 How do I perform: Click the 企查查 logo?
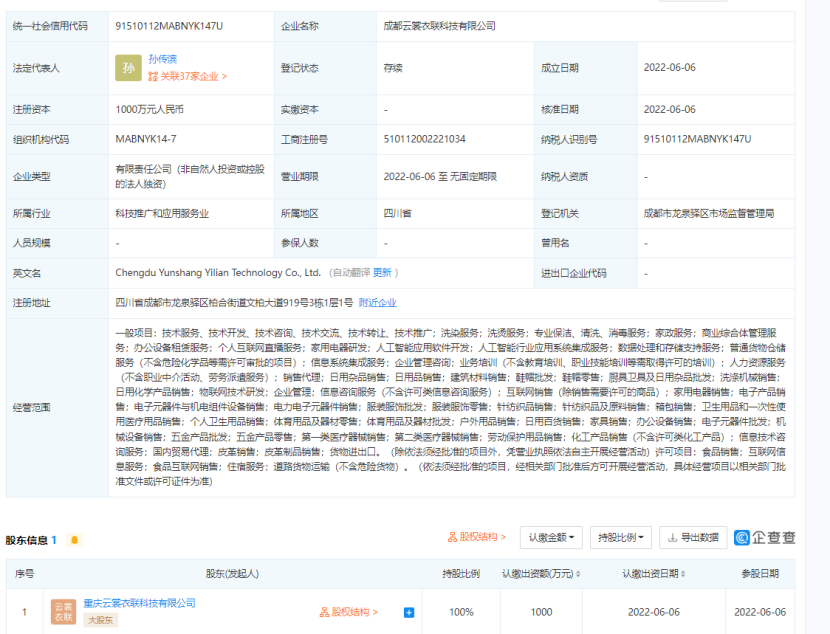click(x=765, y=537)
